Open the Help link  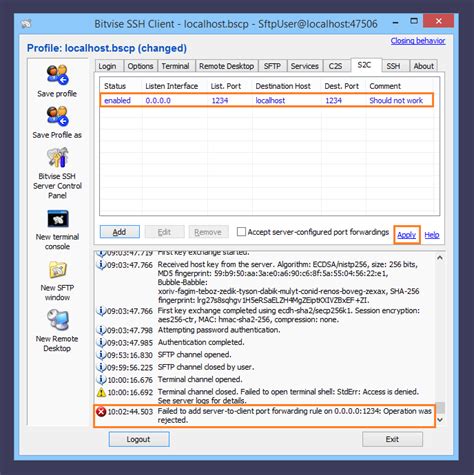(x=432, y=235)
